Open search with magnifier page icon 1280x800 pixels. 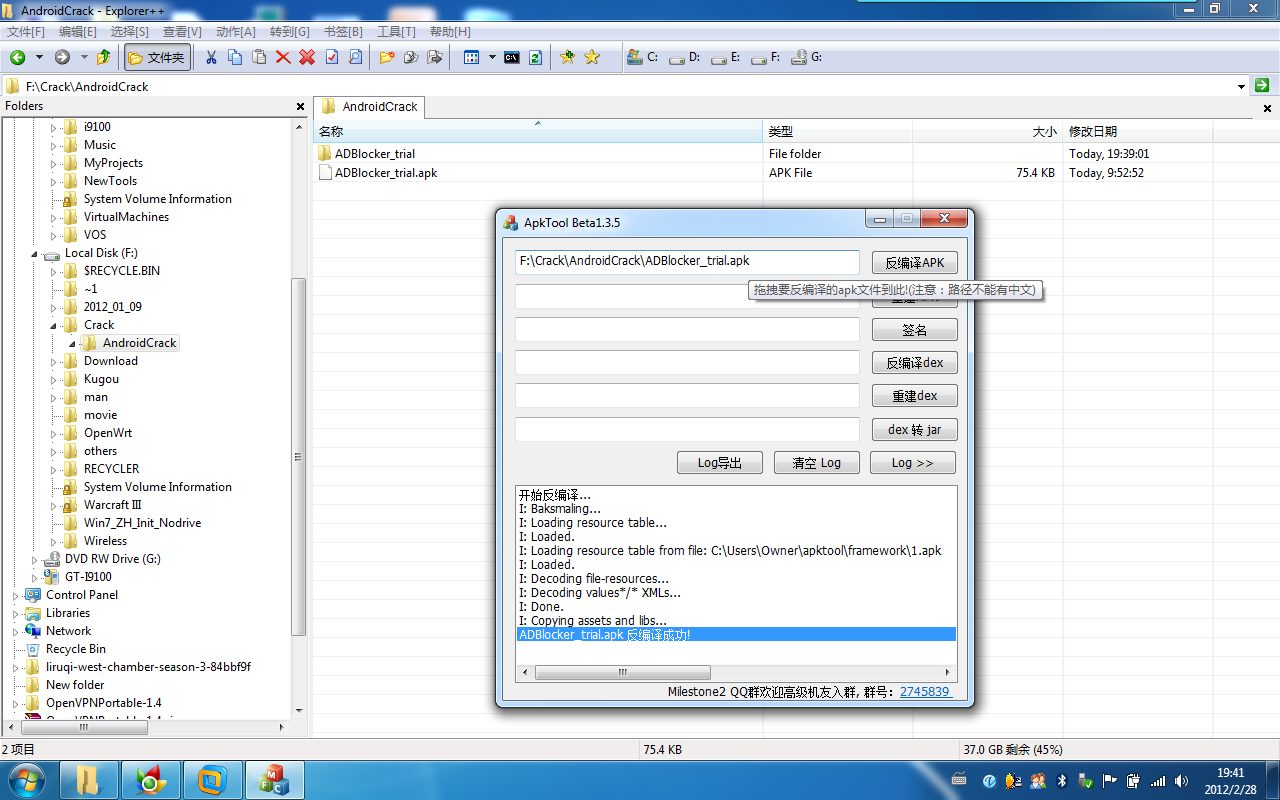355,58
